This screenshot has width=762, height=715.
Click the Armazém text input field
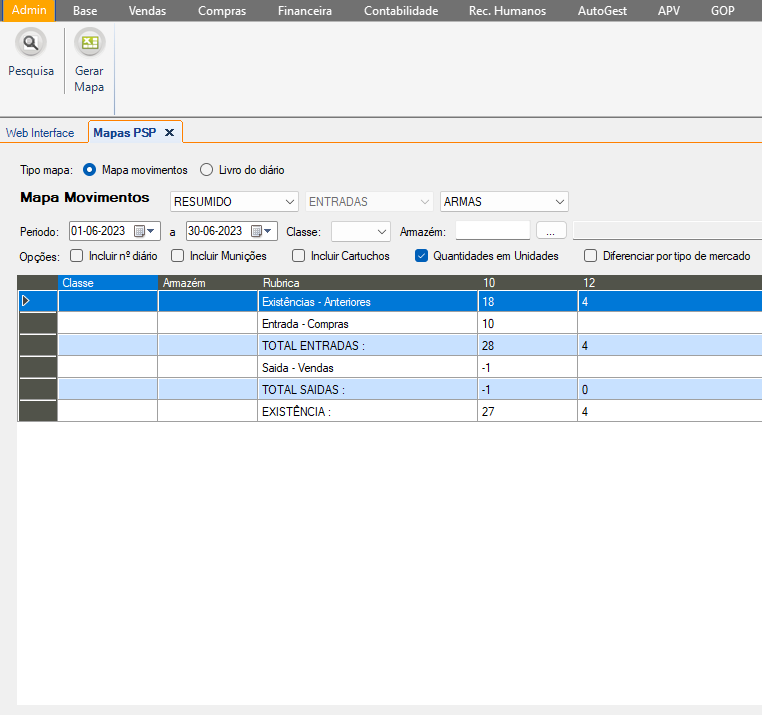click(x=492, y=231)
